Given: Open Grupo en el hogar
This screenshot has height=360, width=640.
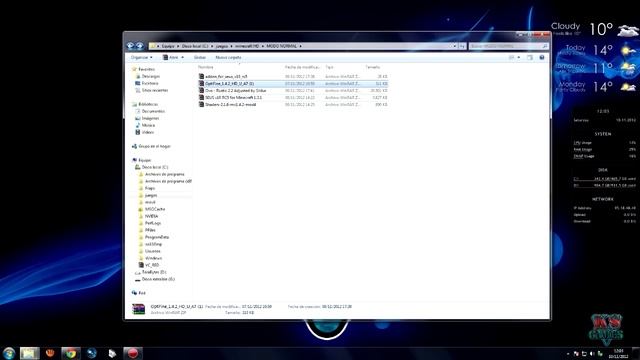Looking at the screenshot, I should pyautogui.click(x=154, y=146).
